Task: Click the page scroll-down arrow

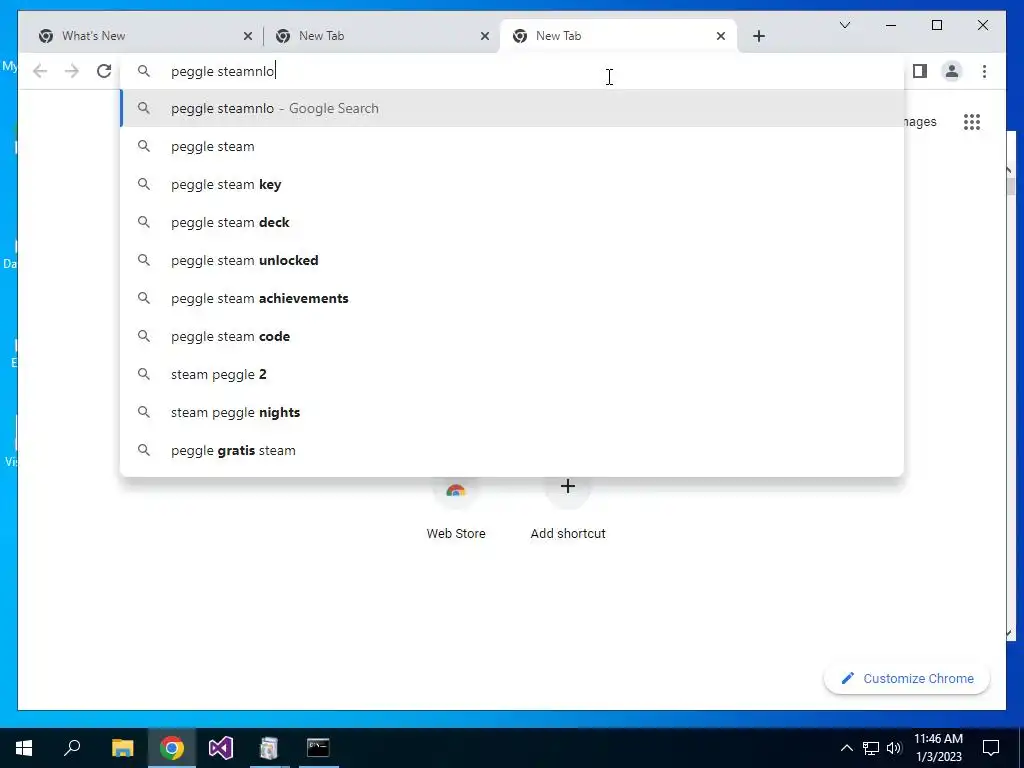Action: pos(1009,633)
